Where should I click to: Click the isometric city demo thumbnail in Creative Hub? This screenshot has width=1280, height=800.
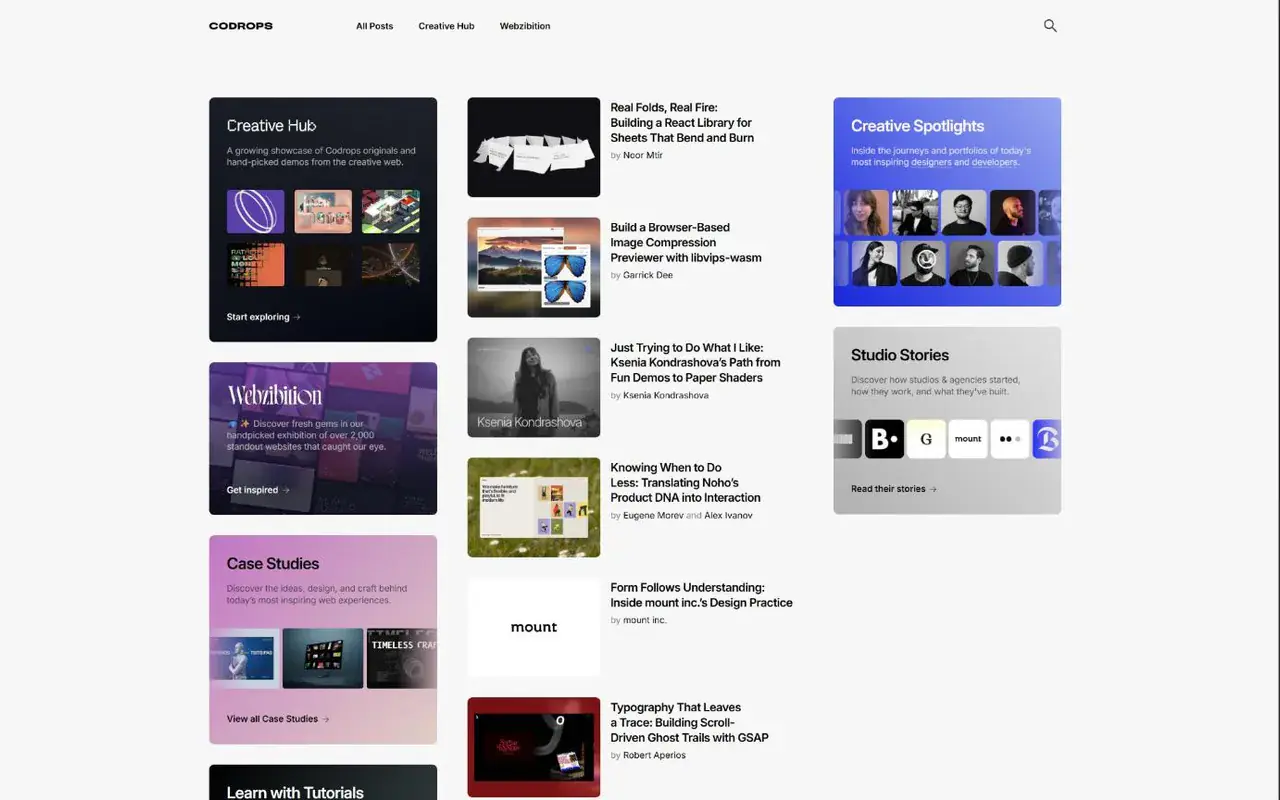390,212
